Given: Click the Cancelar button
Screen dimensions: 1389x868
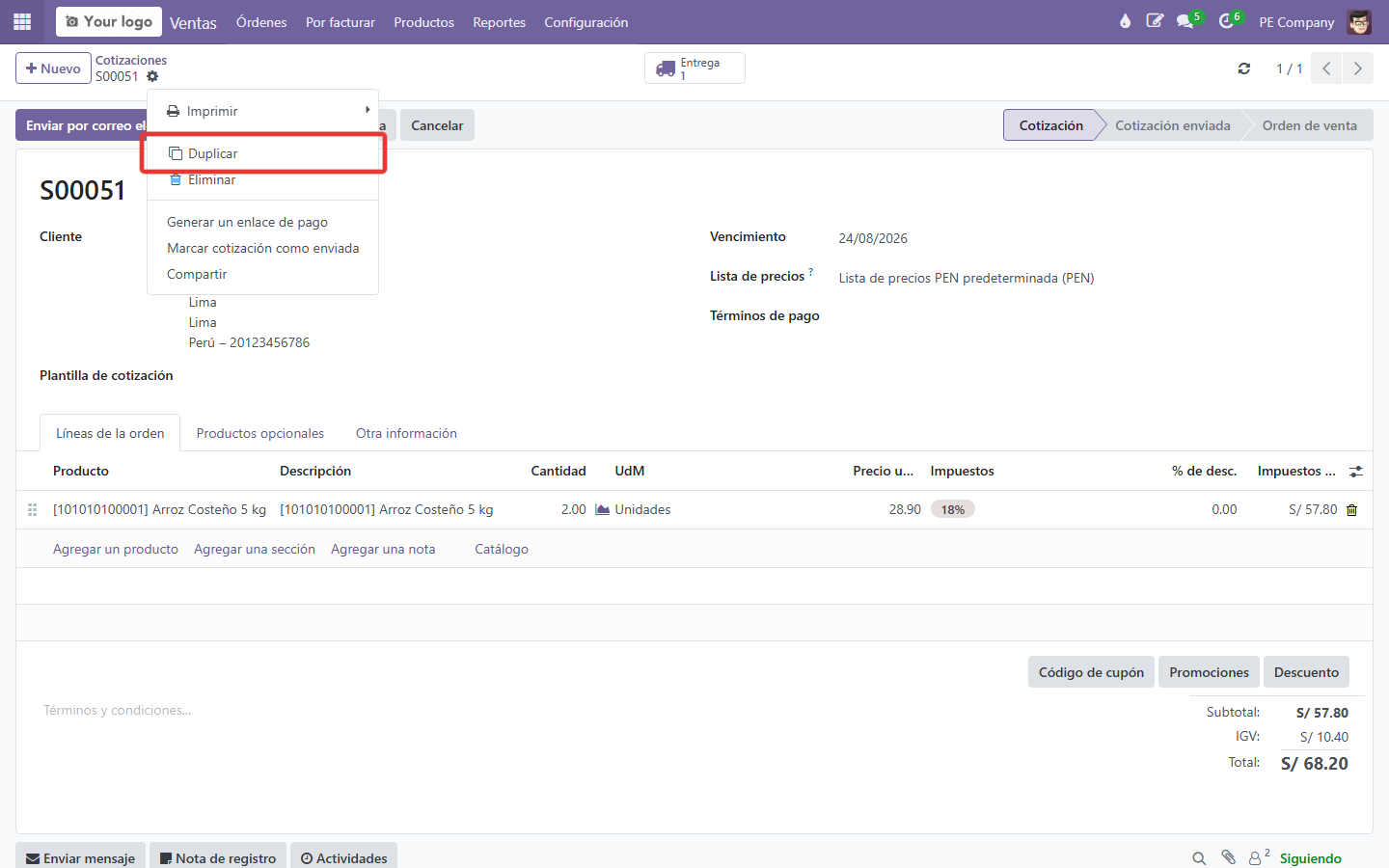Looking at the screenshot, I should (x=437, y=125).
